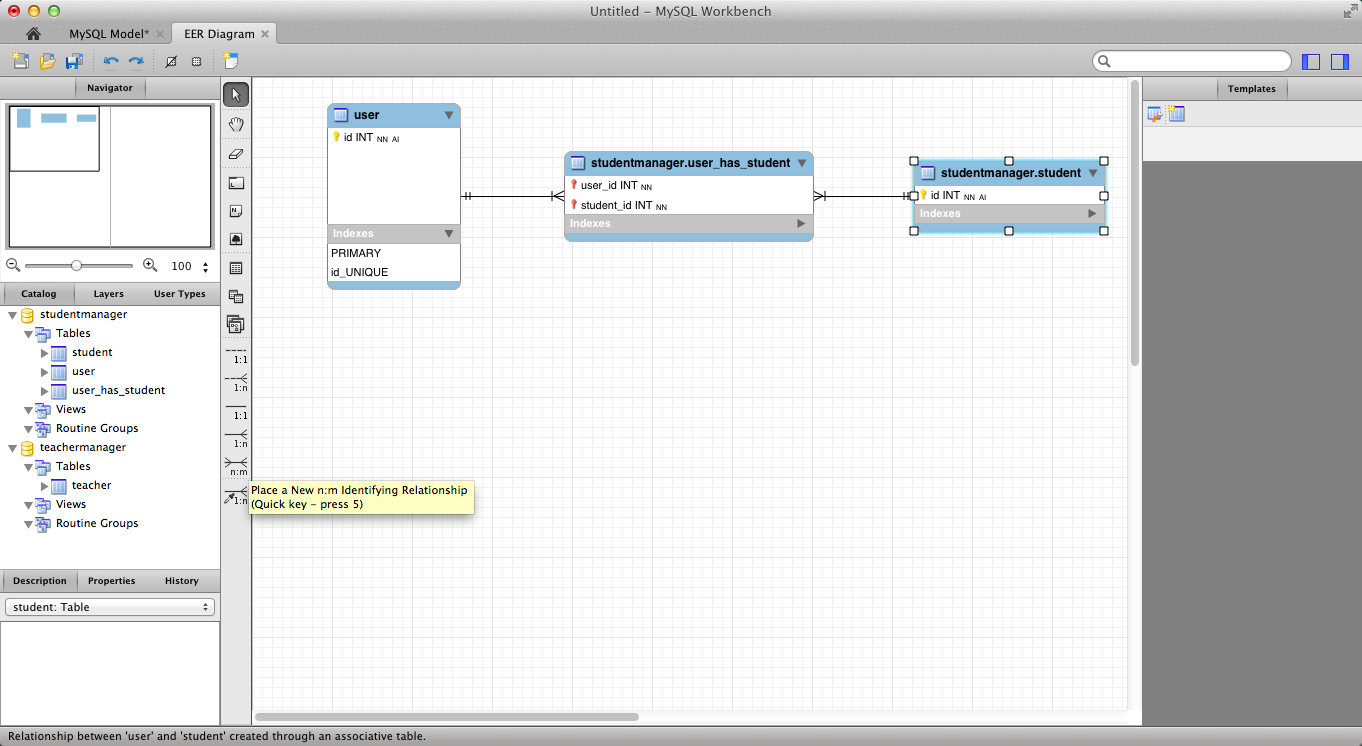1362x746 pixels.
Task: Open the Catalog tab
Action: 38,294
